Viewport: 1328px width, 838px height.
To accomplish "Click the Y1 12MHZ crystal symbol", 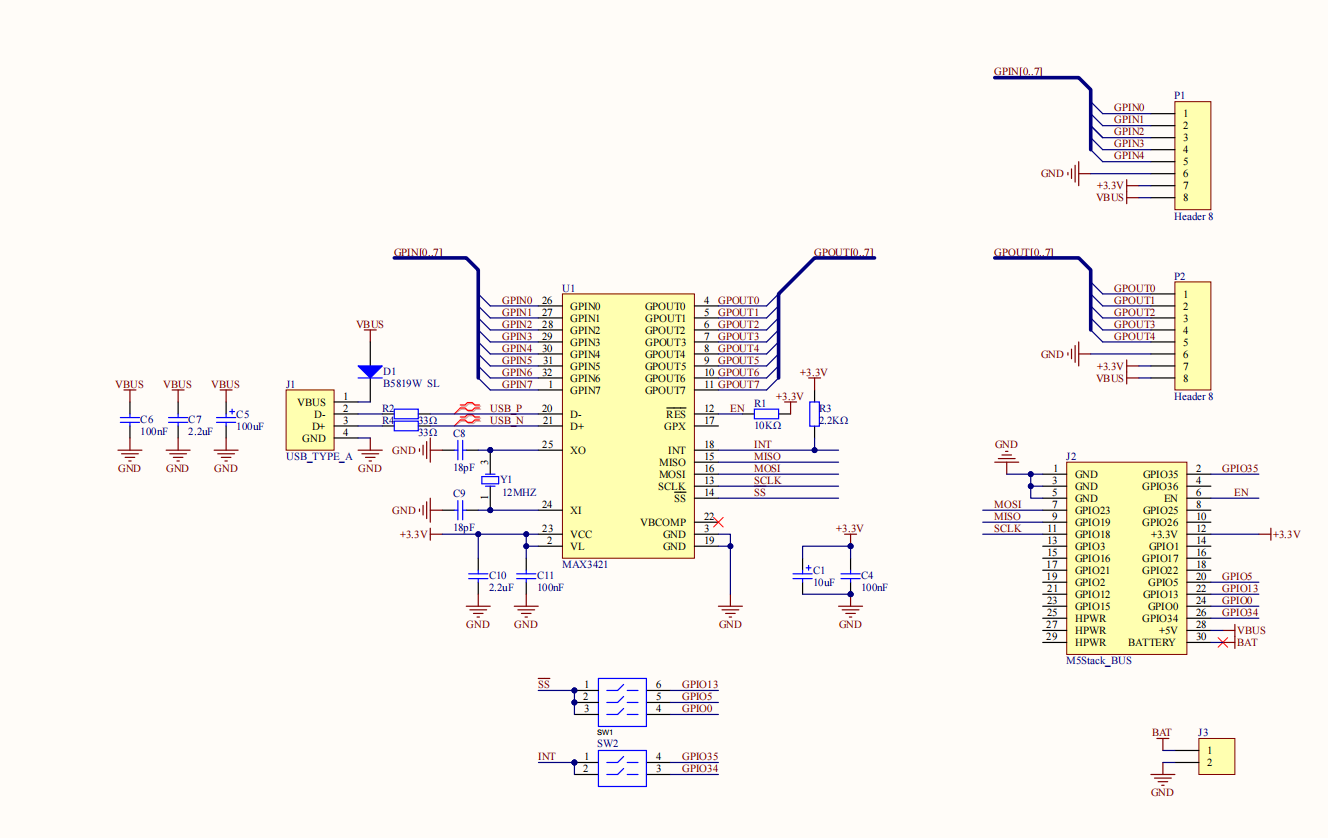I will [489, 481].
